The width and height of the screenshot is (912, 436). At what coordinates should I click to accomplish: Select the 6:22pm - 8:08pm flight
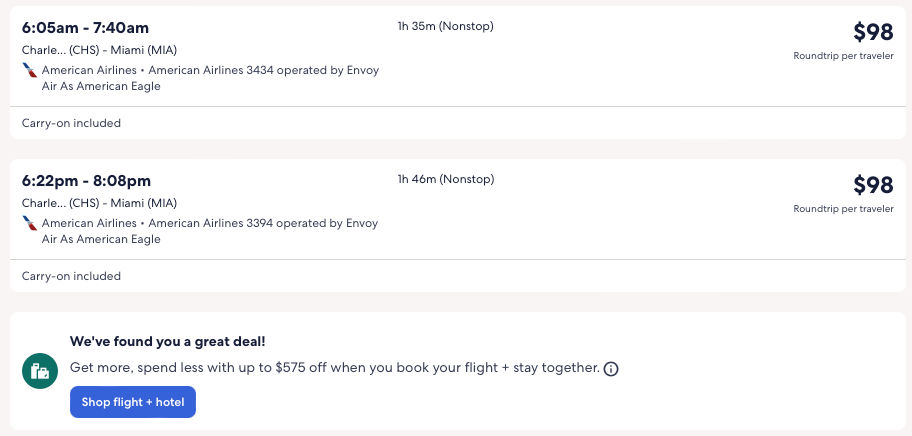[x=86, y=181]
